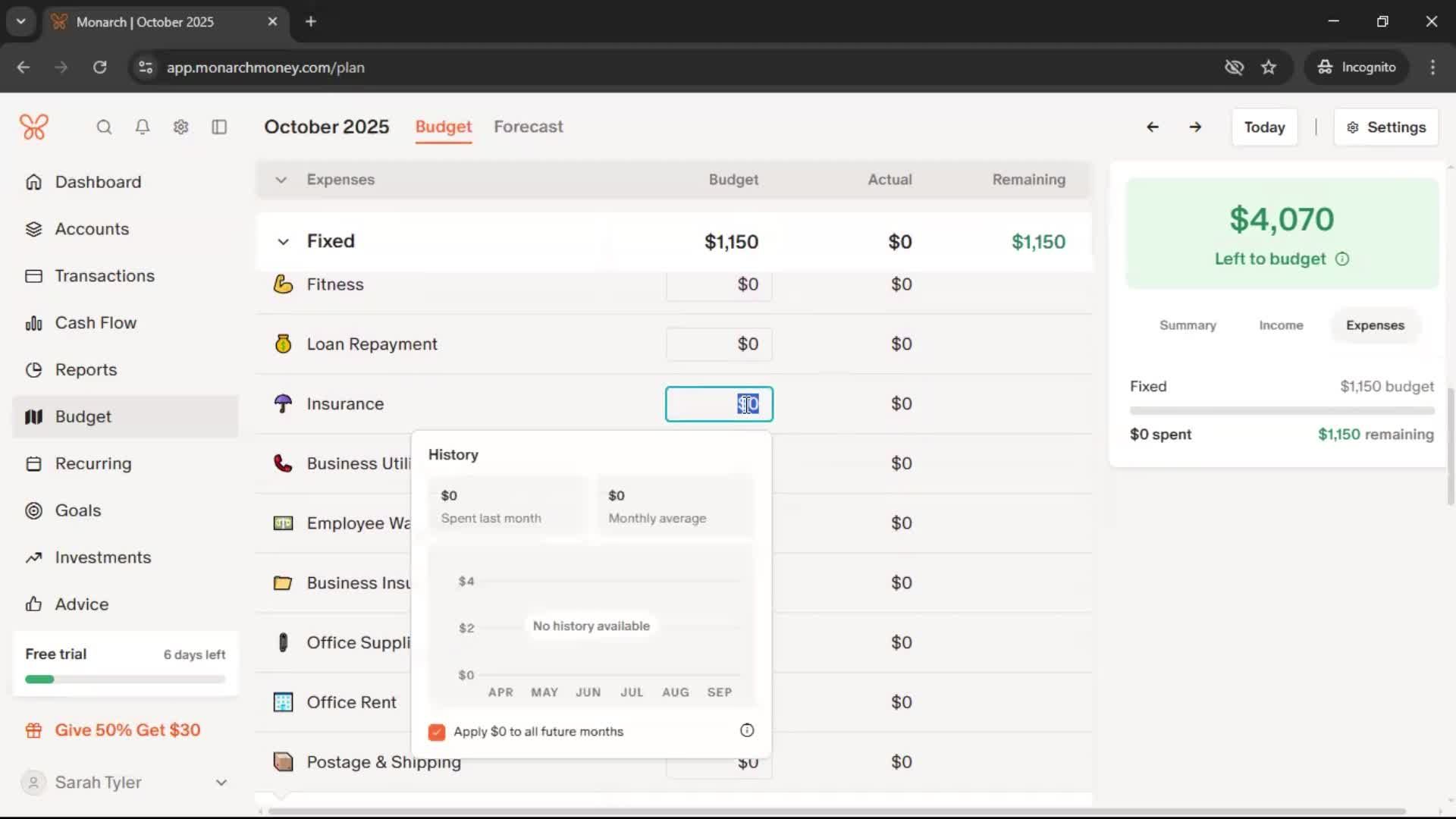The image size is (1456, 819).
Task: Open Sarah Tyler account dropdown
Action: (221, 783)
